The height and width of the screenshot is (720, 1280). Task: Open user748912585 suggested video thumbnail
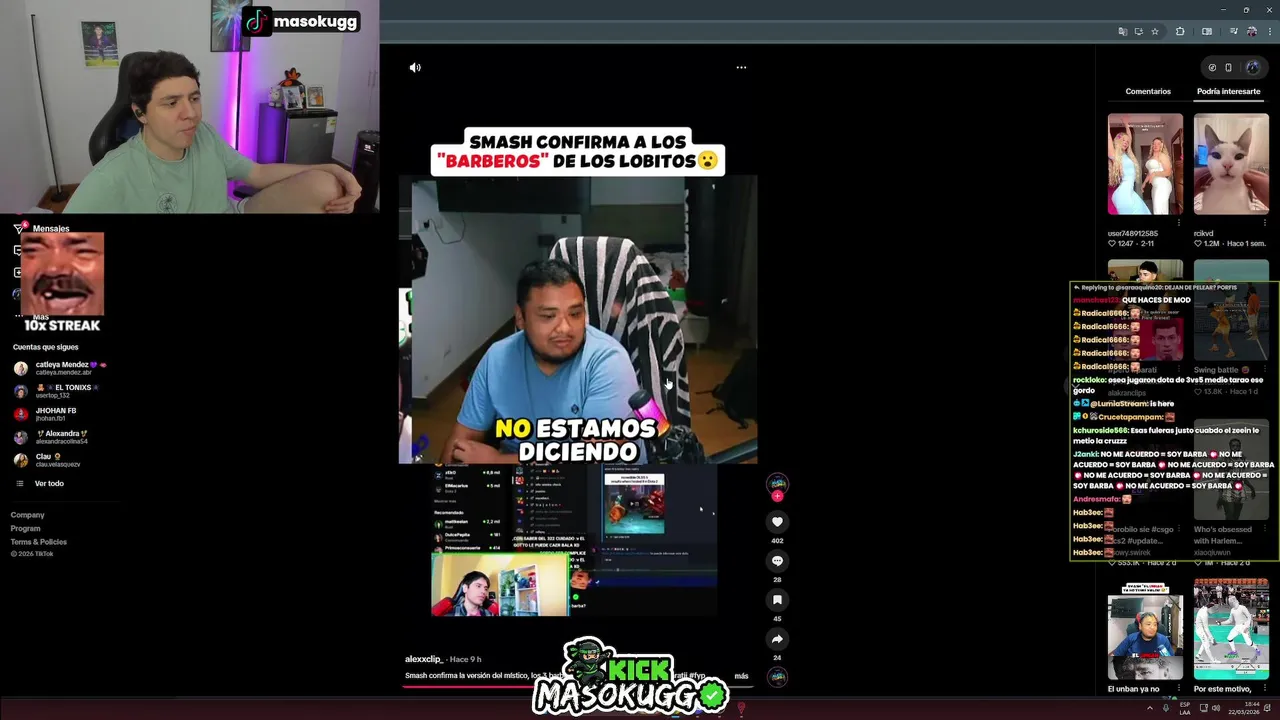1145,164
